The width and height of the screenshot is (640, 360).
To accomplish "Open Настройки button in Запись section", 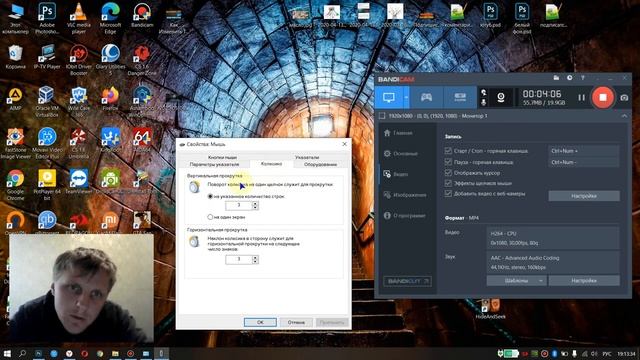I will tap(584, 196).
